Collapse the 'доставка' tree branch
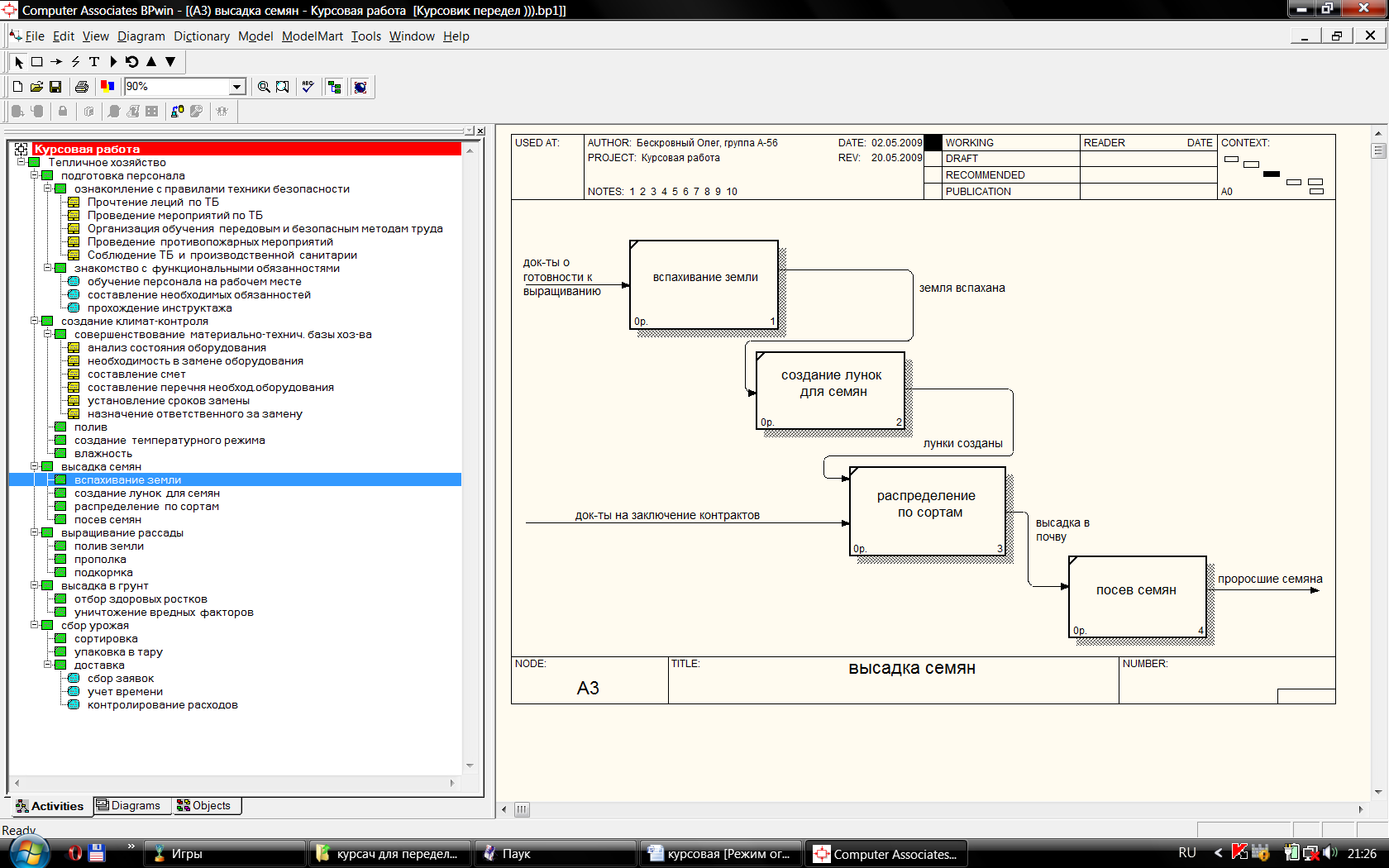The width and height of the screenshot is (1389, 868). click(48, 665)
